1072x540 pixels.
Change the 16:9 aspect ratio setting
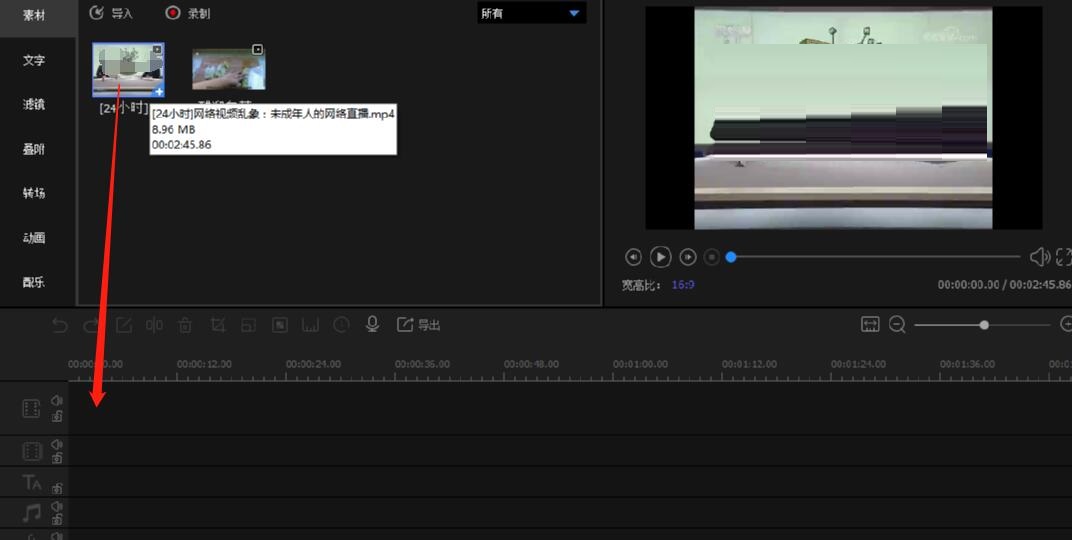tap(683, 285)
